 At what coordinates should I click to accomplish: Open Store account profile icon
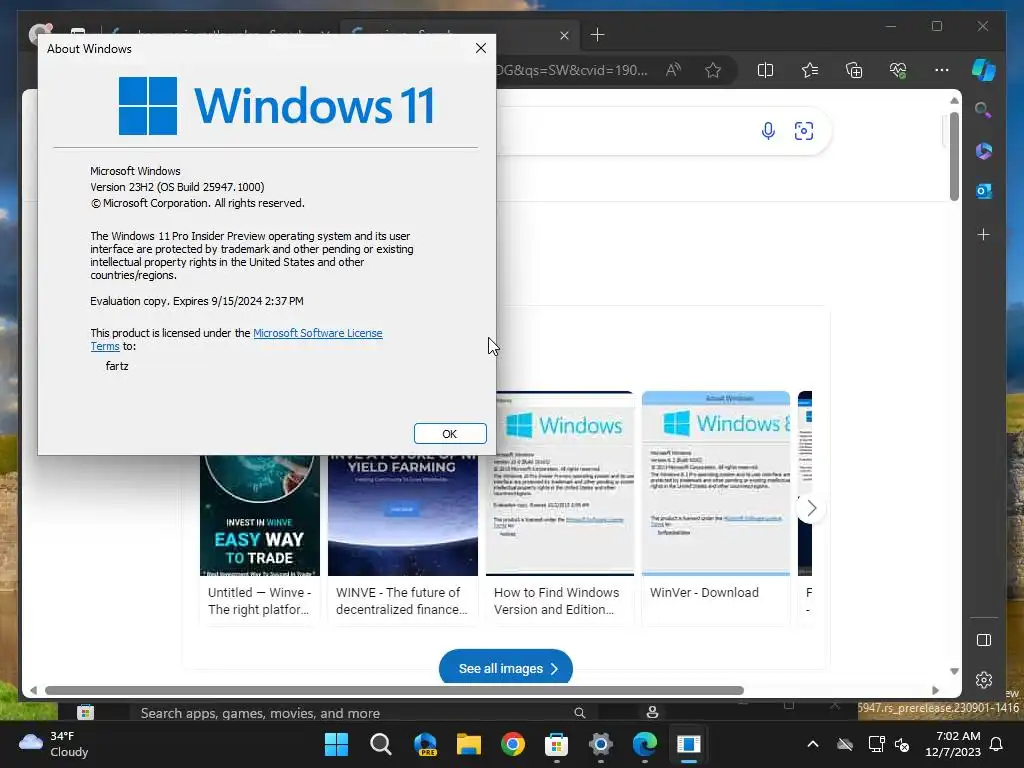(x=652, y=712)
